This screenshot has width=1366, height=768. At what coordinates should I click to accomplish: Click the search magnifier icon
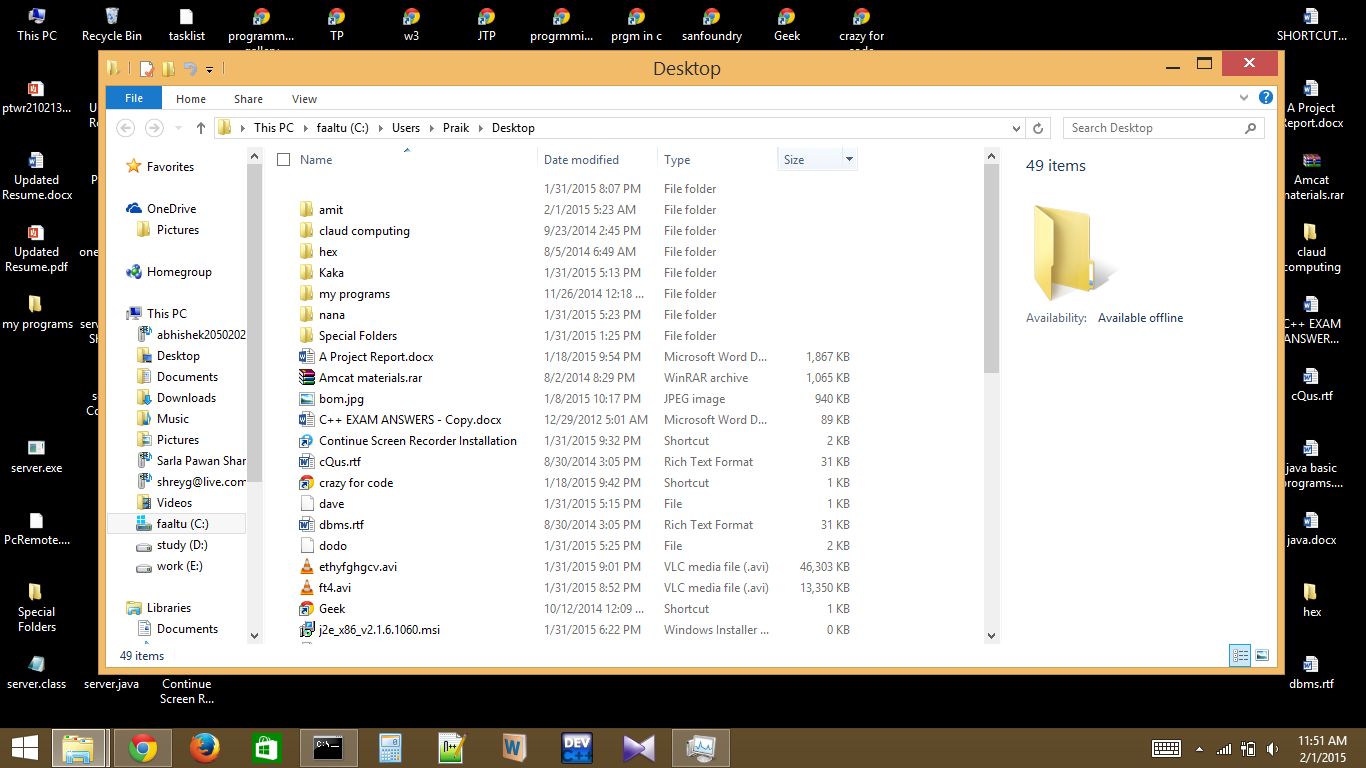(x=1250, y=128)
